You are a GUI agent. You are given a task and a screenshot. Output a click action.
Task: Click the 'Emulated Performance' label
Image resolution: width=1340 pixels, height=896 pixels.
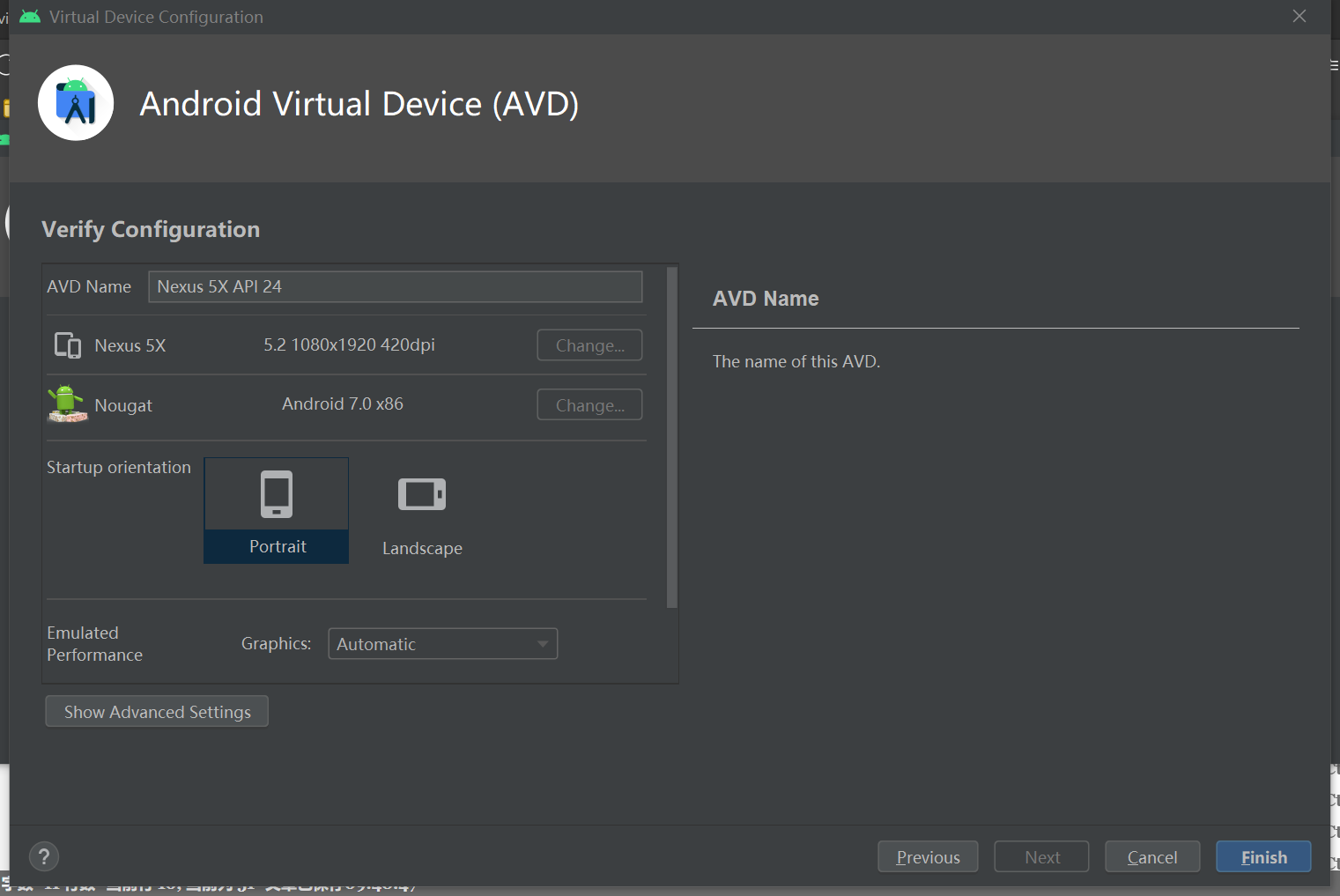click(x=94, y=644)
